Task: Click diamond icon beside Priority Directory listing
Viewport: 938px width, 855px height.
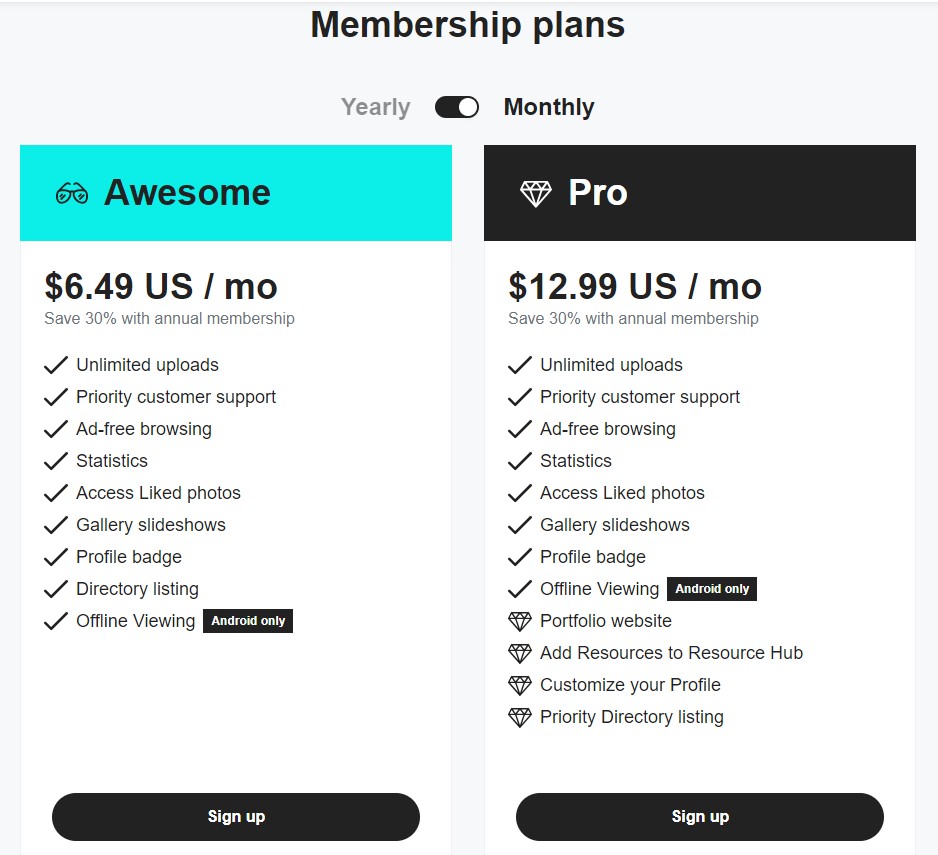Action: click(x=520, y=717)
